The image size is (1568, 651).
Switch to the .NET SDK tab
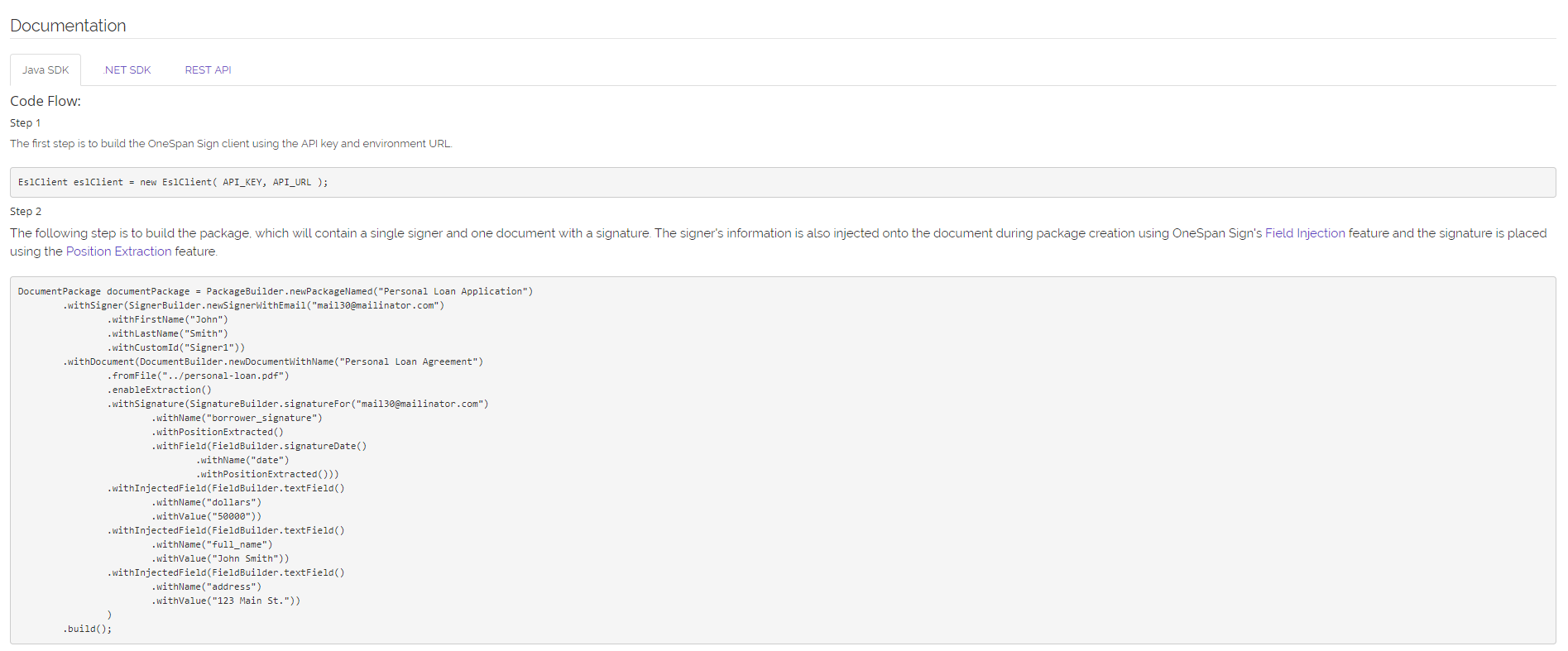click(x=127, y=70)
